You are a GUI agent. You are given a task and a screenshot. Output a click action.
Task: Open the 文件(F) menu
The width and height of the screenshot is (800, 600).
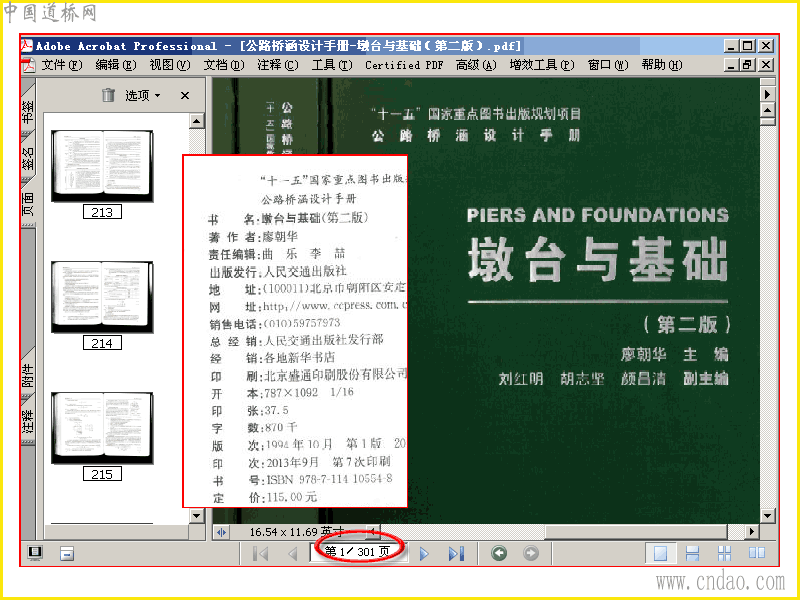tap(61, 65)
